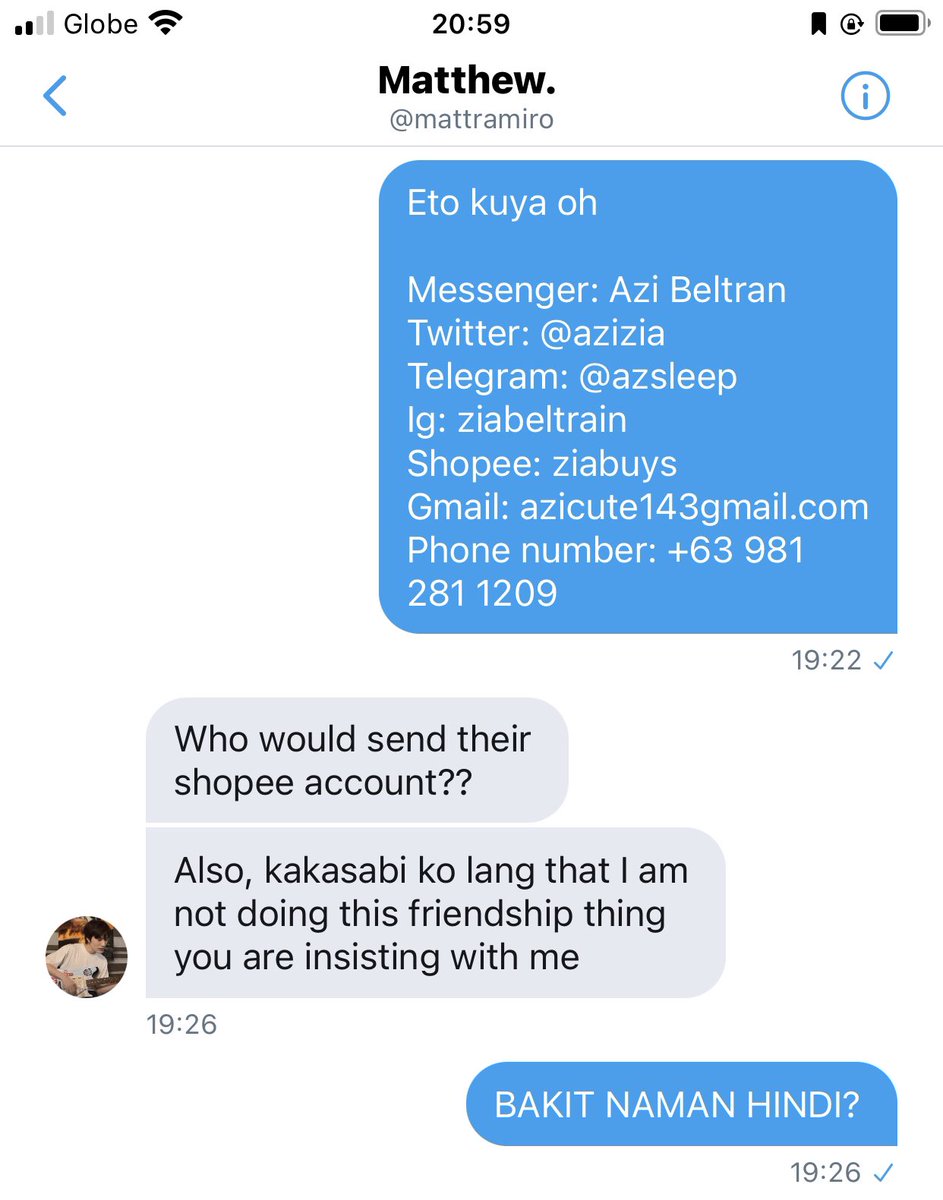The width and height of the screenshot is (943, 1200).
Task: Tap the cellular signal bars icon
Action: pyautogui.click(x=36, y=25)
